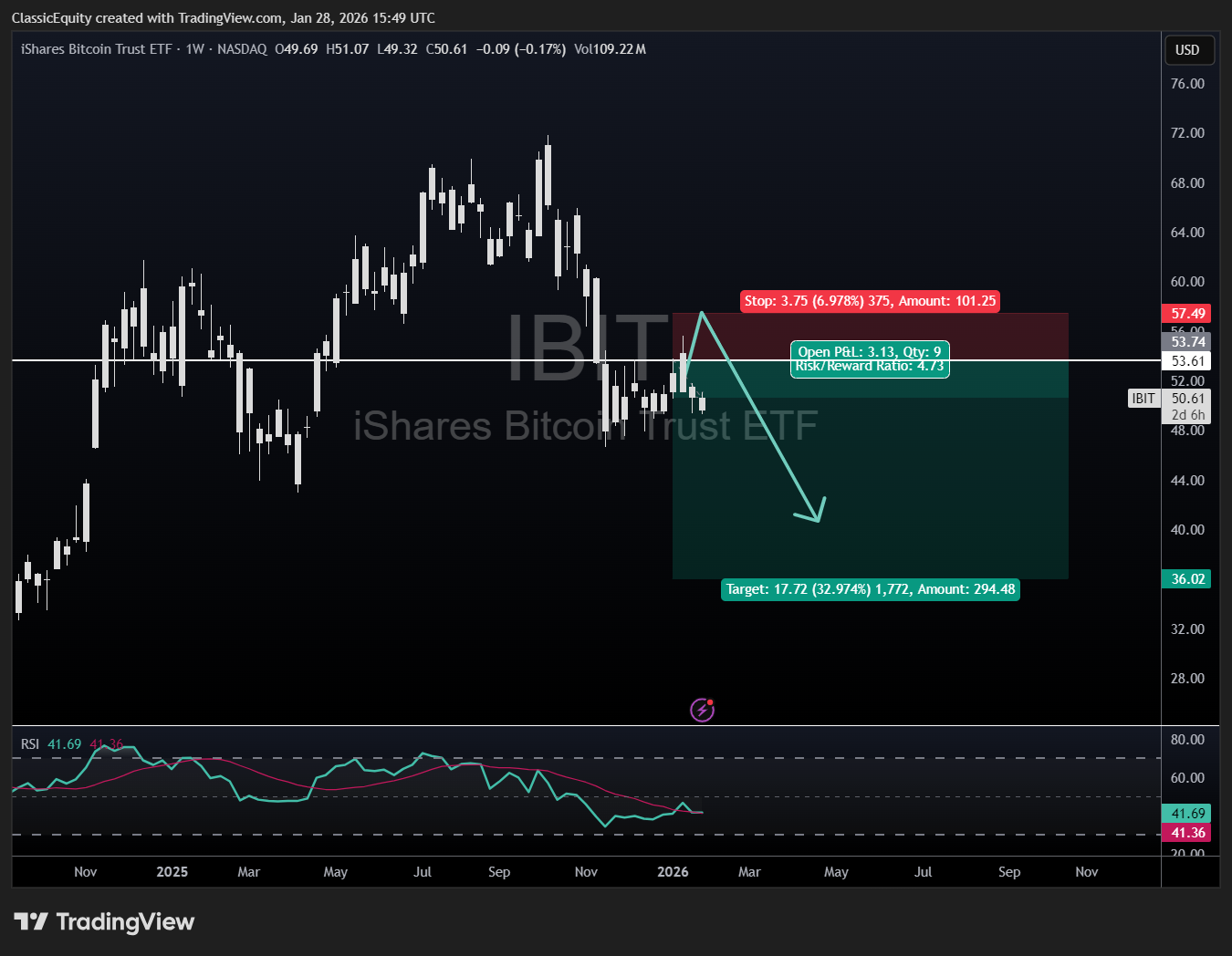Image resolution: width=1232 pixels, height=956 pixels.
Task: Click the C50.61 close value
Action: [x=447, y=49]
